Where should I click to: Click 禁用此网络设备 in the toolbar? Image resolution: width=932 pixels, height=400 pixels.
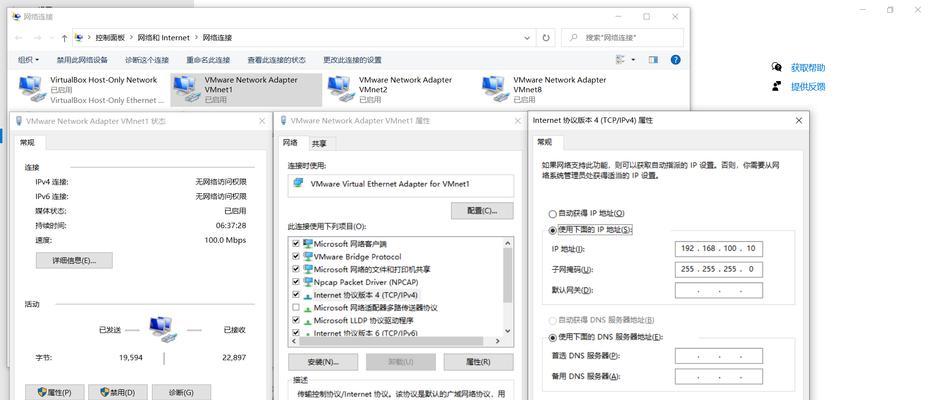tap(82, 59)
